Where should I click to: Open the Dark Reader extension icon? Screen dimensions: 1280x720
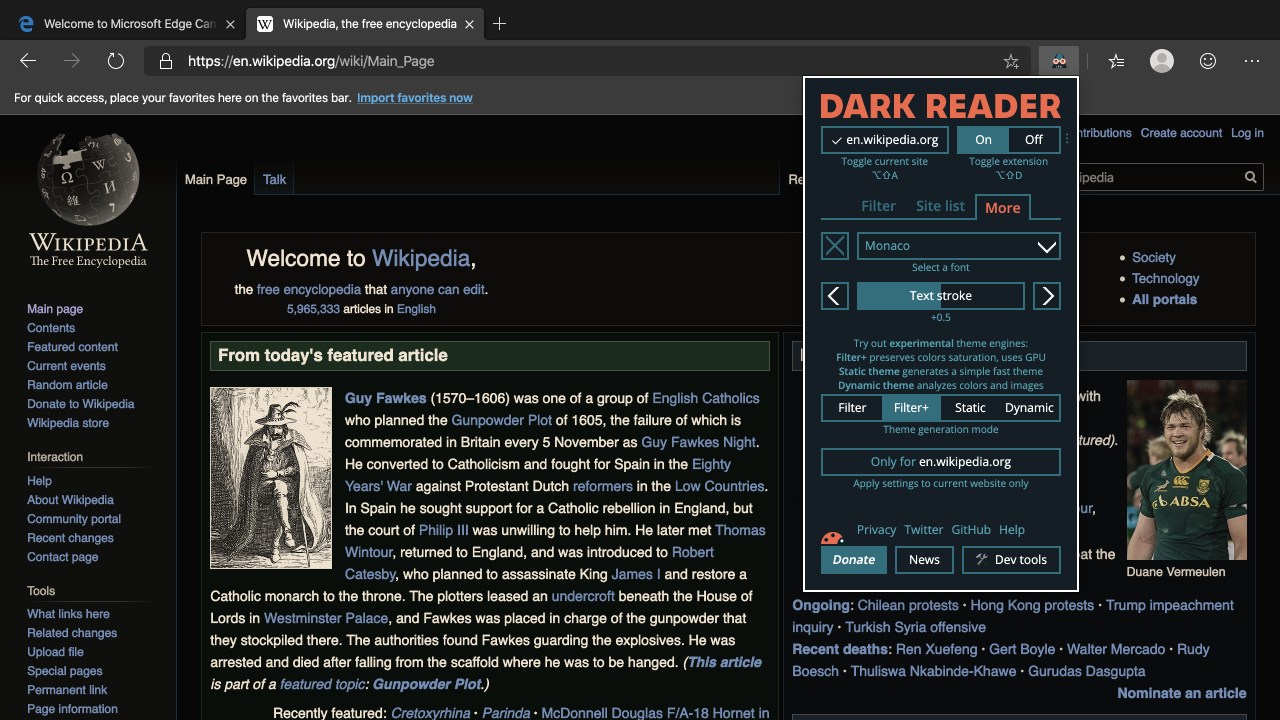coord(1058,61)
